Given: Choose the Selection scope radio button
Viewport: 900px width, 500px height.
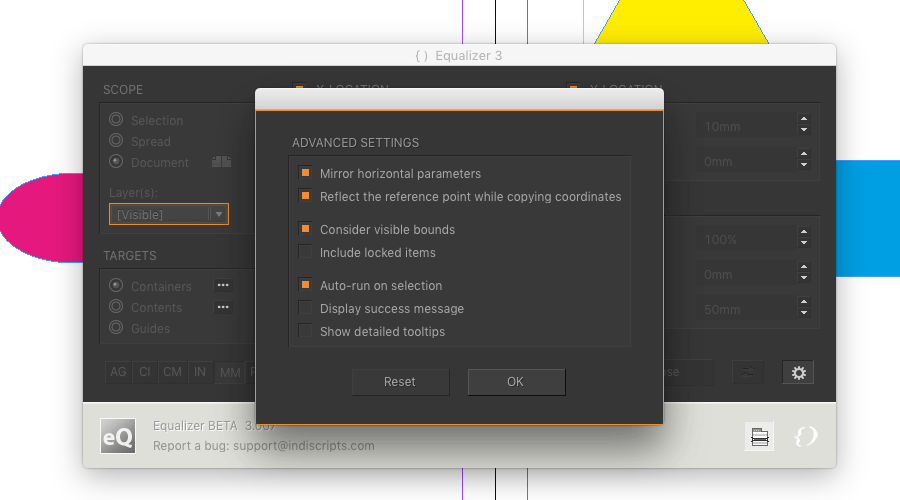Looking at the screenshot, I should 116,120.
